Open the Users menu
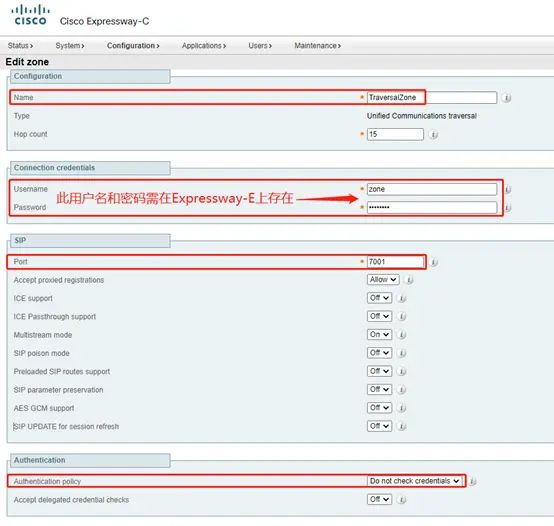The height and width of the screenshot is (526, 554). (x=260, y=46)
